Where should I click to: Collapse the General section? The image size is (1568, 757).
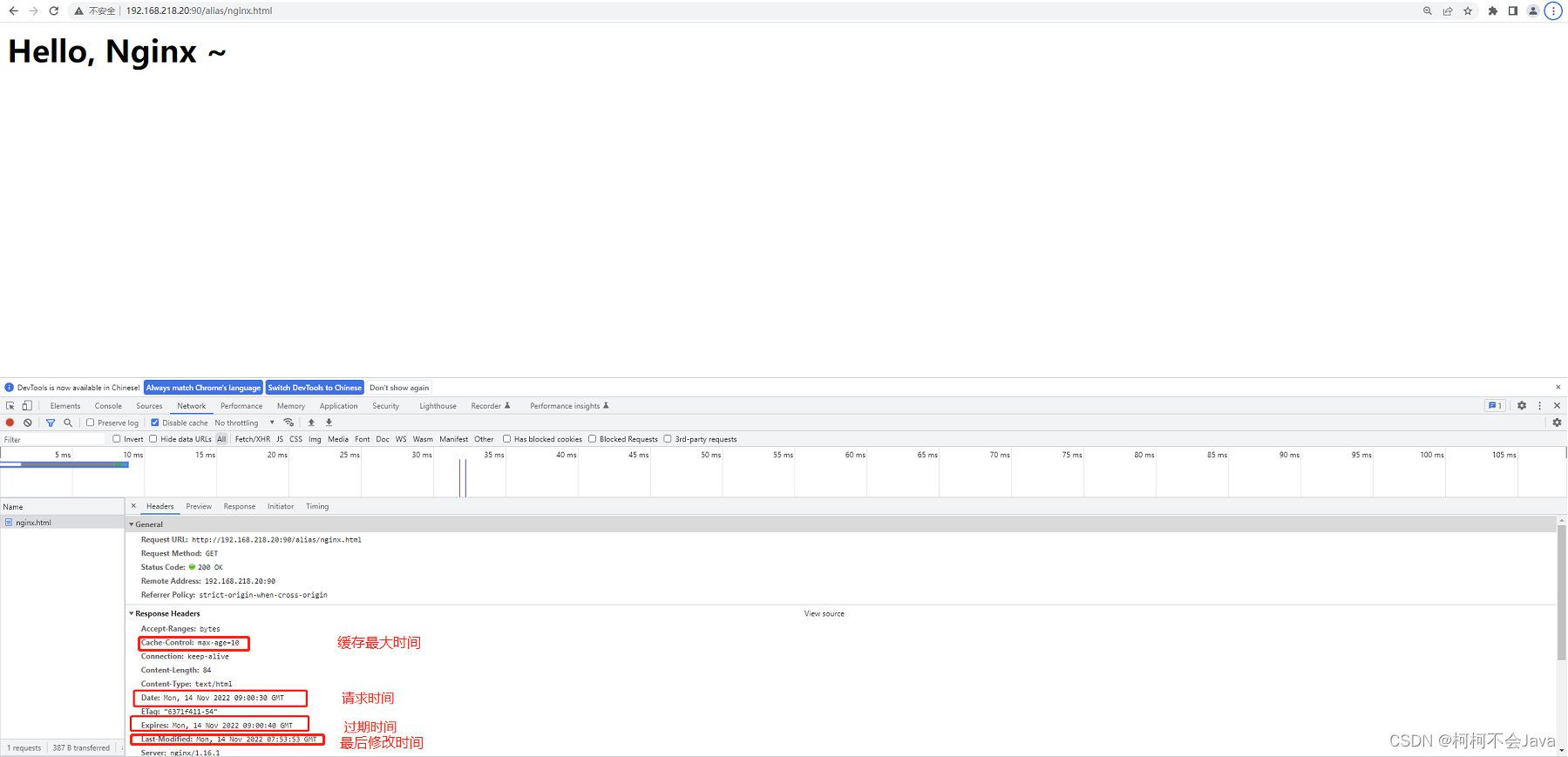(132, 524)
